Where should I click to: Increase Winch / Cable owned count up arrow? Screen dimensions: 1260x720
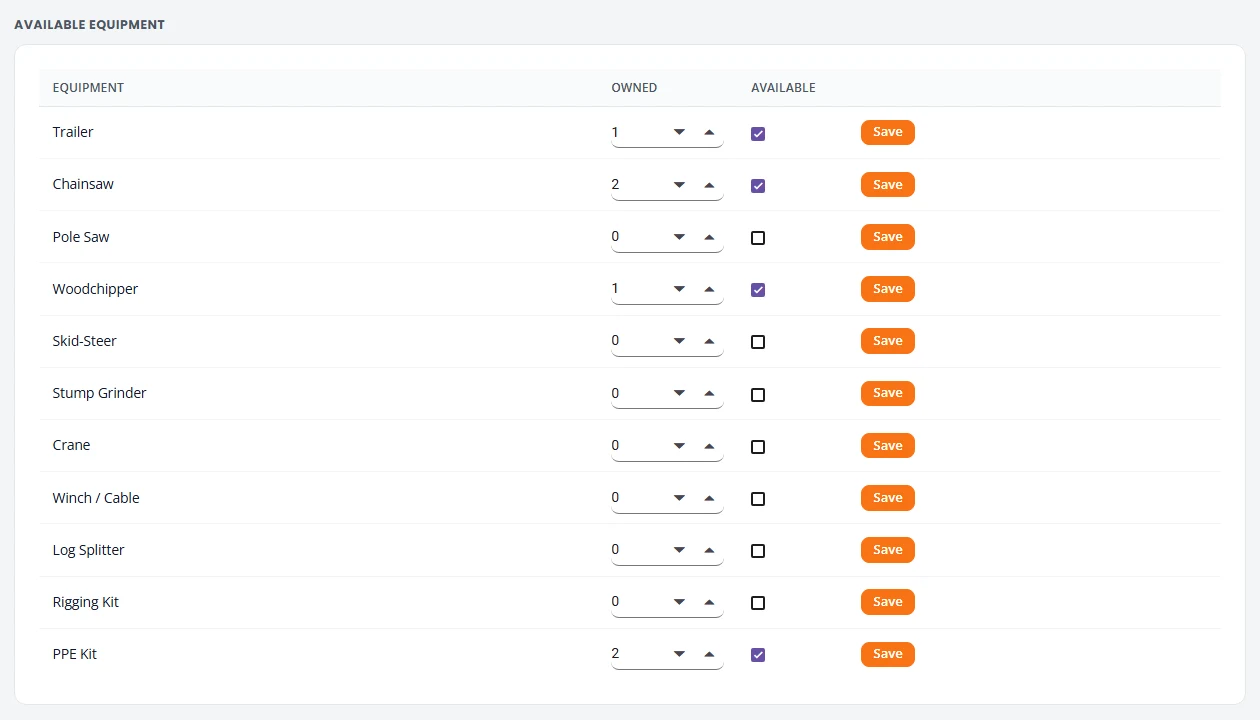click(x=709, y=498)
